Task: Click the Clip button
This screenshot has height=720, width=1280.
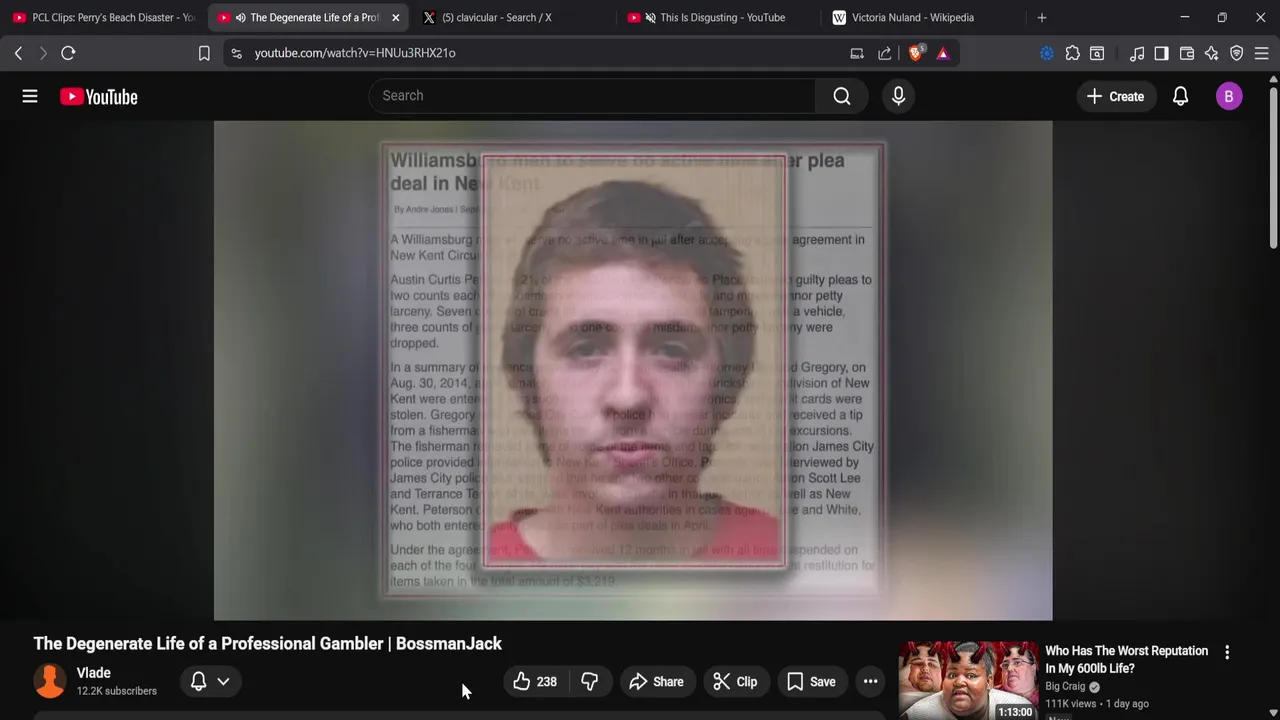Action: click(x=735, y=682)
